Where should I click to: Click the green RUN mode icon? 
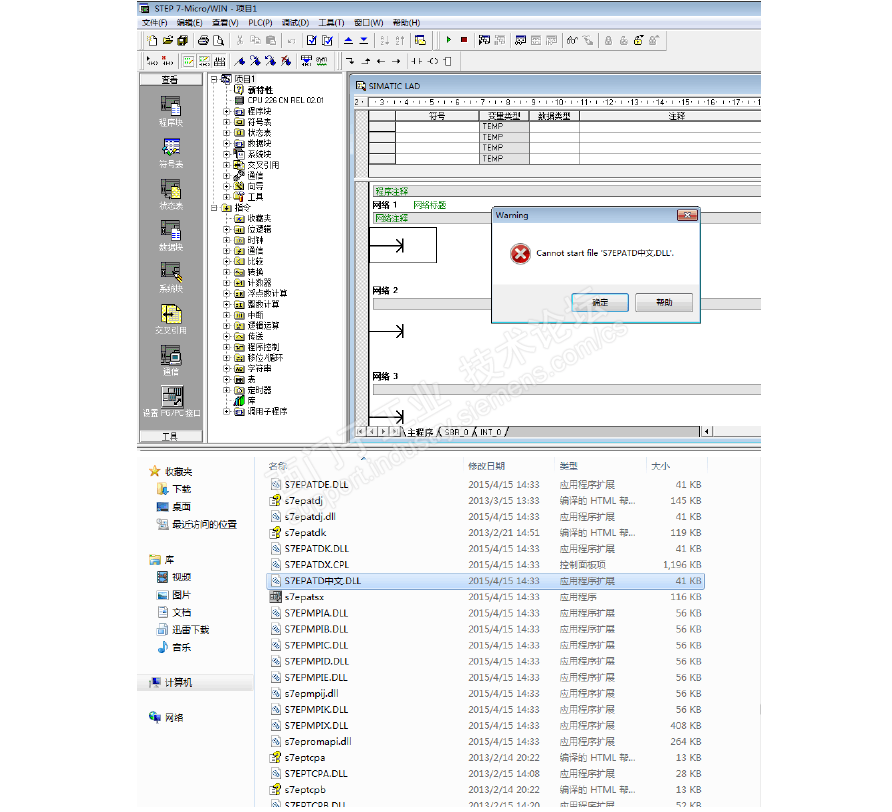coord(449,40)
